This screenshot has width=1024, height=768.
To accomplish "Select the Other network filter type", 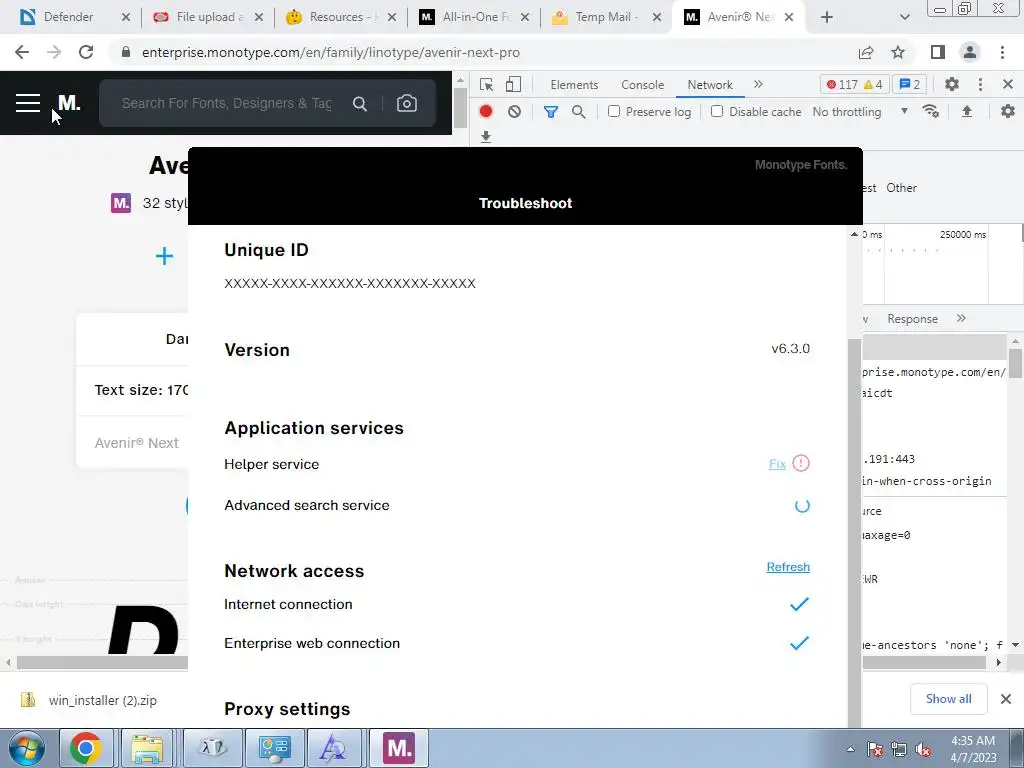I will coord(901,188).
